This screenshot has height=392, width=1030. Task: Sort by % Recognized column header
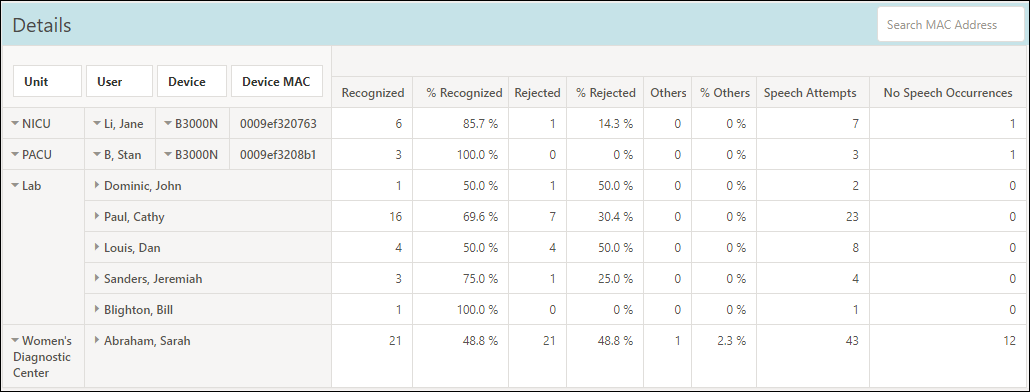pos(464,93)
